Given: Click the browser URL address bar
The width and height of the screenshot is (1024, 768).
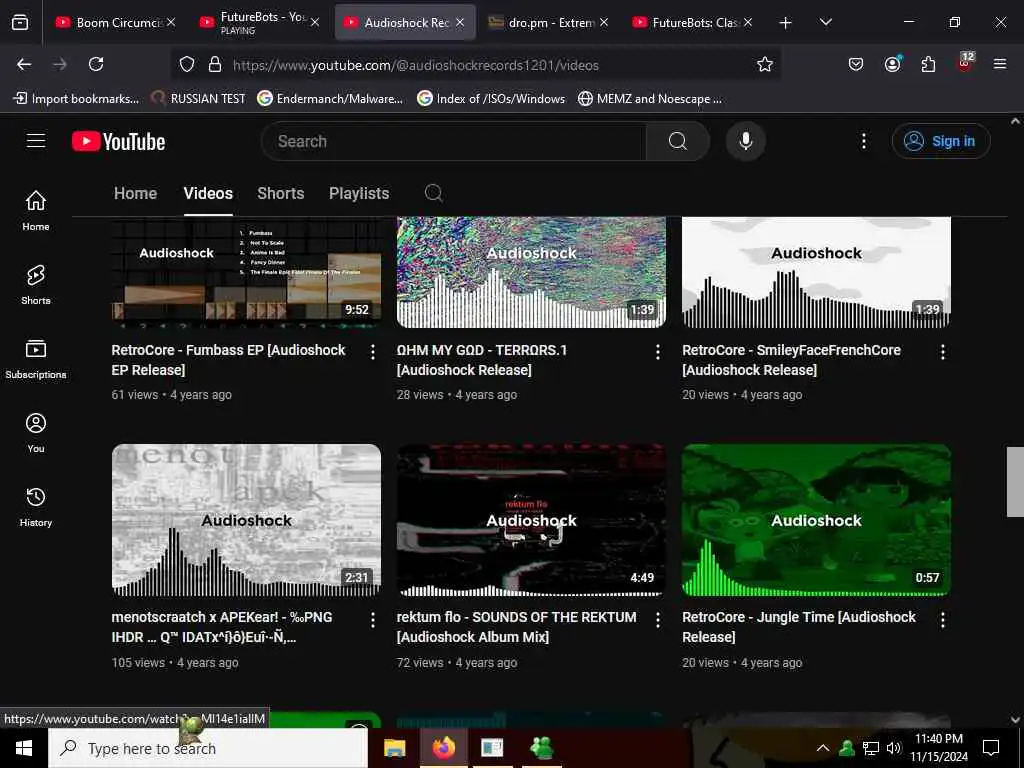Looking at the screenshot, I should click(475, 65).
